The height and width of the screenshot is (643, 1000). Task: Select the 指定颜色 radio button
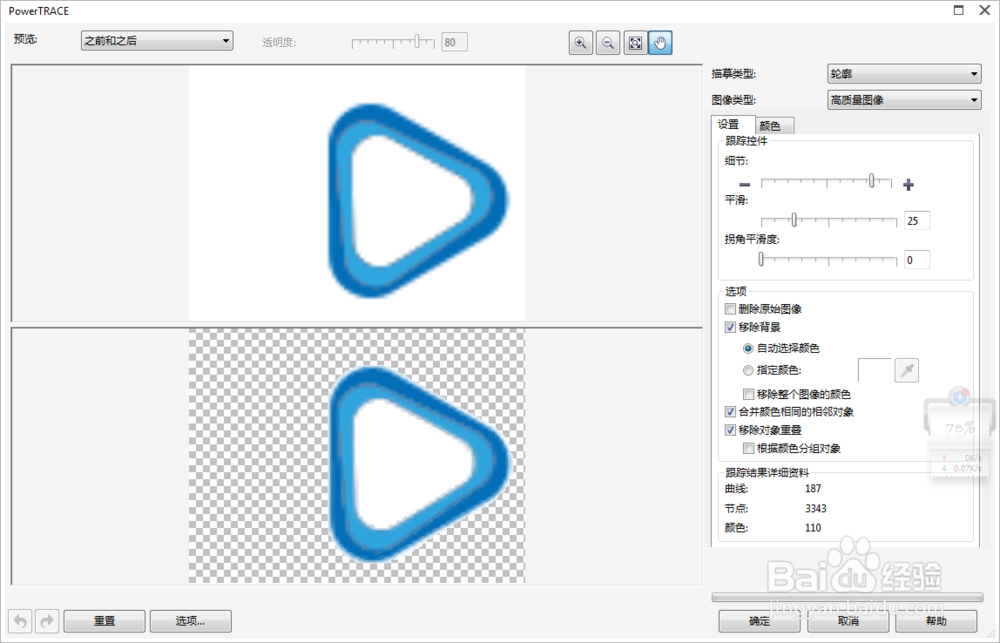(x=748, y=370)
